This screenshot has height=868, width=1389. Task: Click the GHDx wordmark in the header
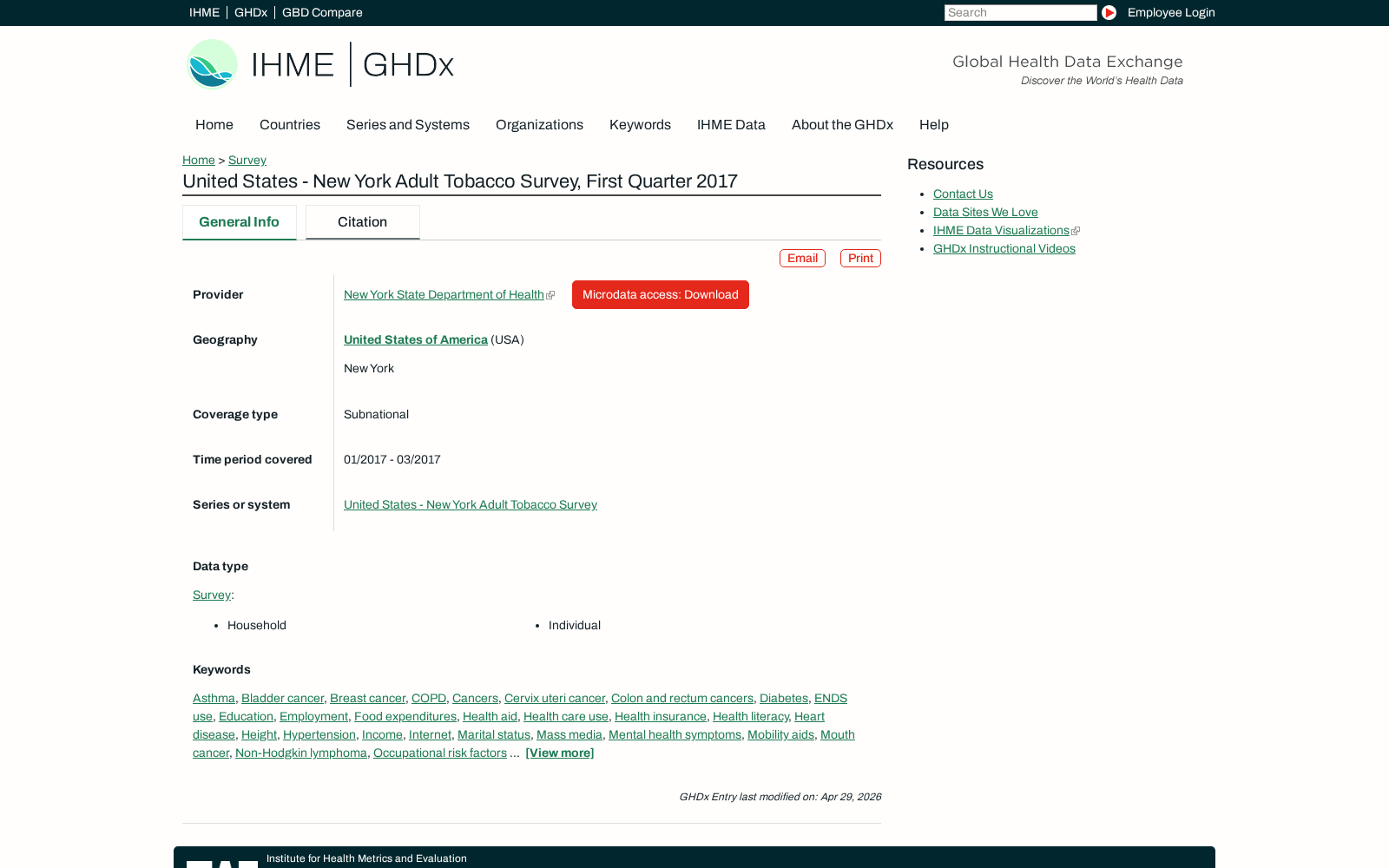pyautogui.click(x=408, y=65)
